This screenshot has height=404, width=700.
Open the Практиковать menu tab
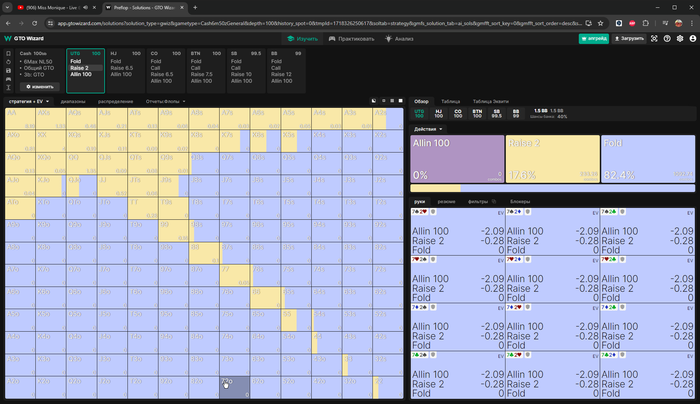point(351,39)
